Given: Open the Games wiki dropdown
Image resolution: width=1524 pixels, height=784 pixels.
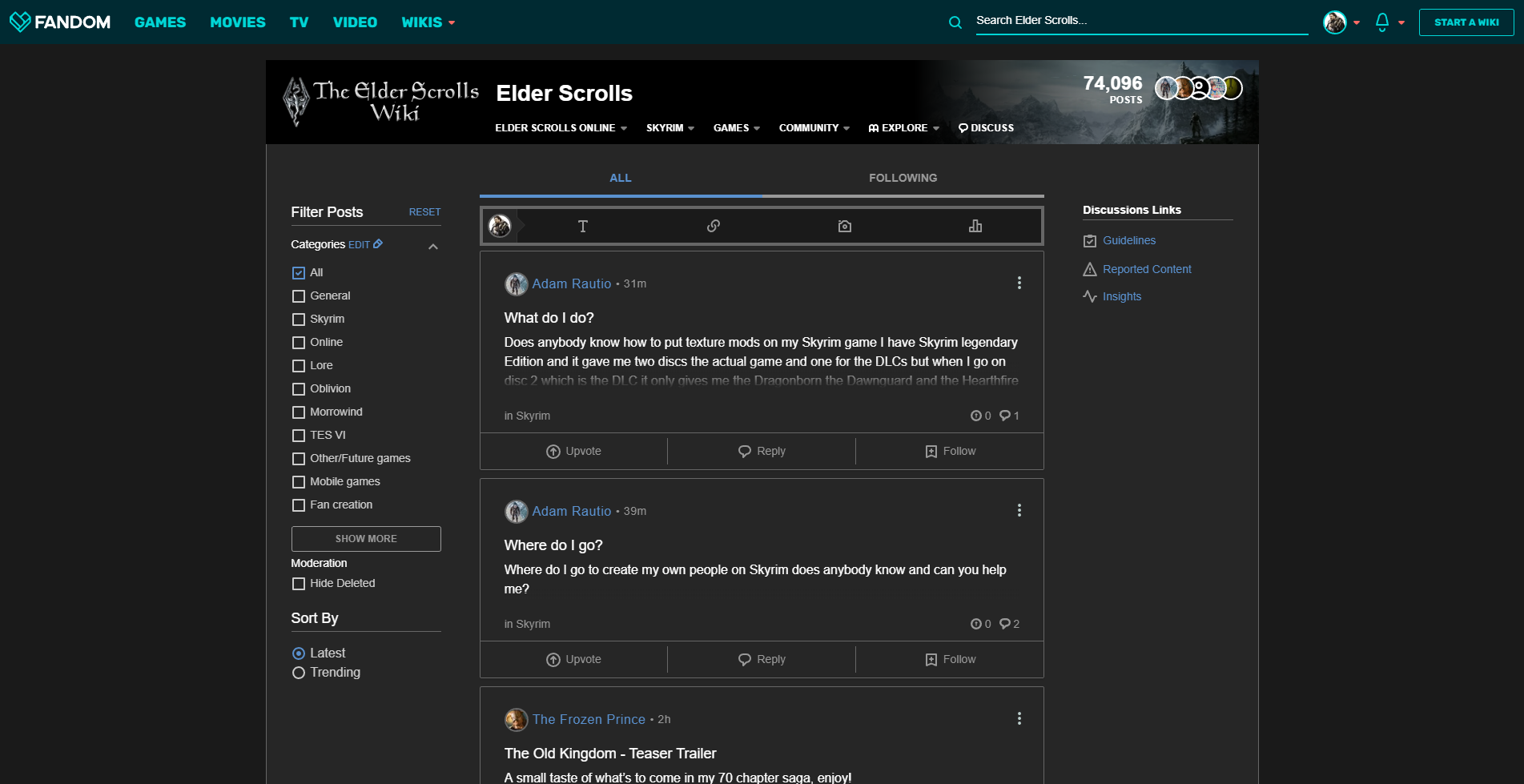Looking at the screenshot, I should click(737, 128).
